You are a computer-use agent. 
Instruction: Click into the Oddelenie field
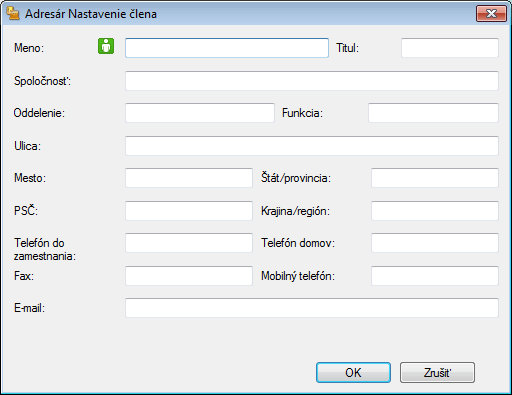pos(200,113)
